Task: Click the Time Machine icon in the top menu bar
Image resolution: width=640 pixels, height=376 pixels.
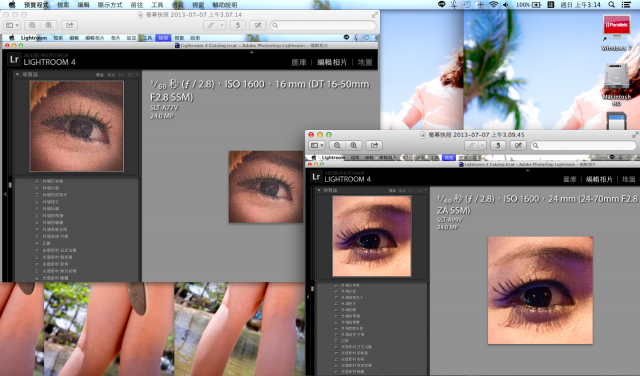Action: (x=467, y=4)
